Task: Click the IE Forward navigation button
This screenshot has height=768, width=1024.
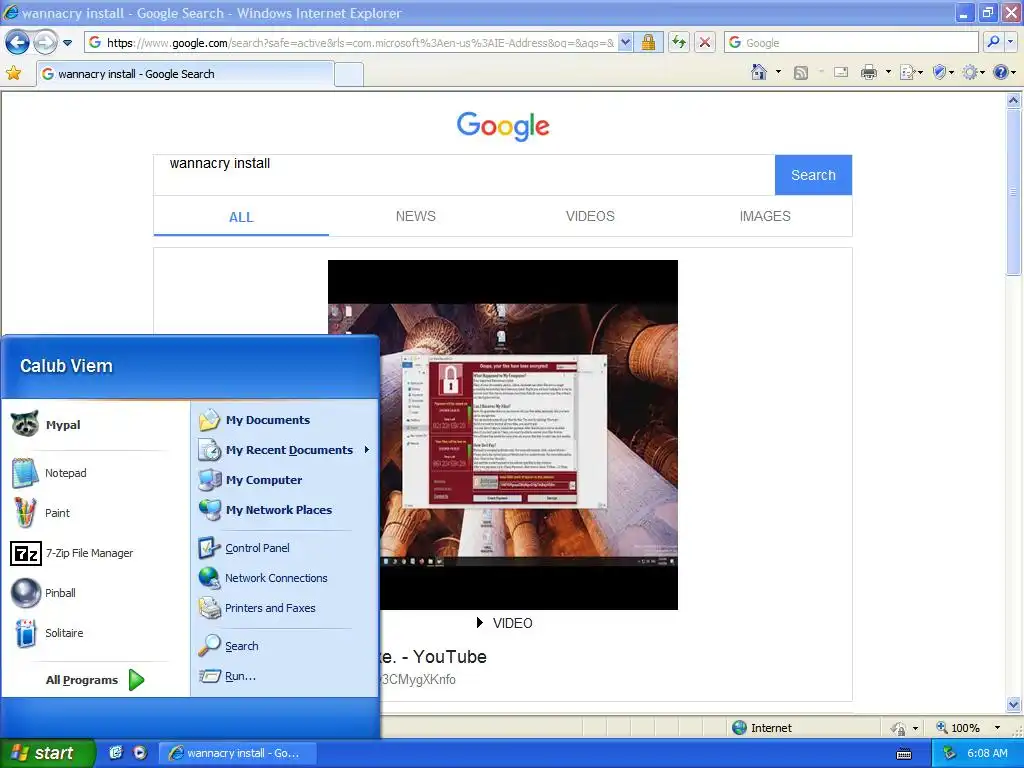Action: 45,43
